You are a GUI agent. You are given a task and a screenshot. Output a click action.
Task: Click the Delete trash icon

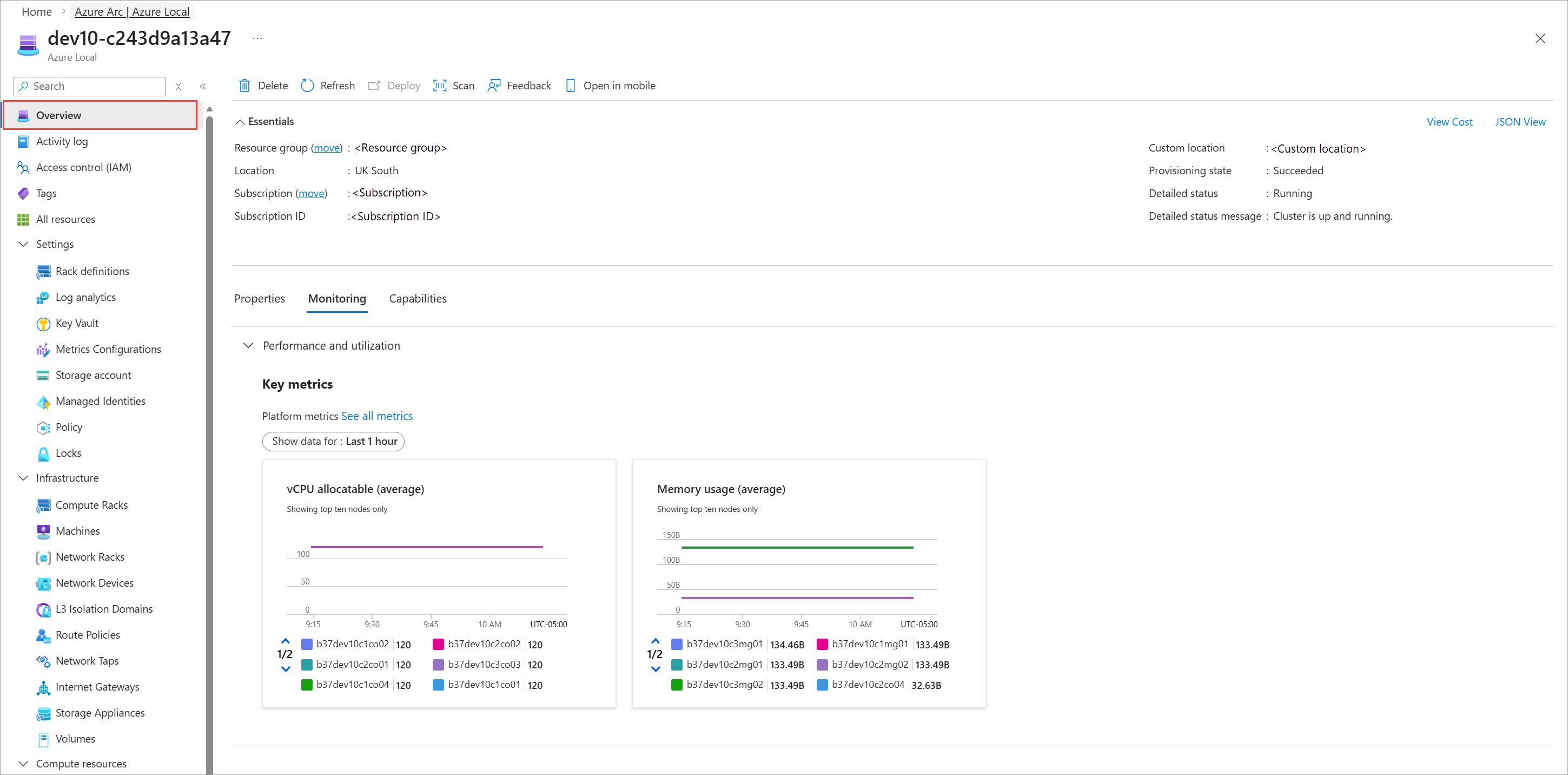pyautogui.click(x=244, y=86)
